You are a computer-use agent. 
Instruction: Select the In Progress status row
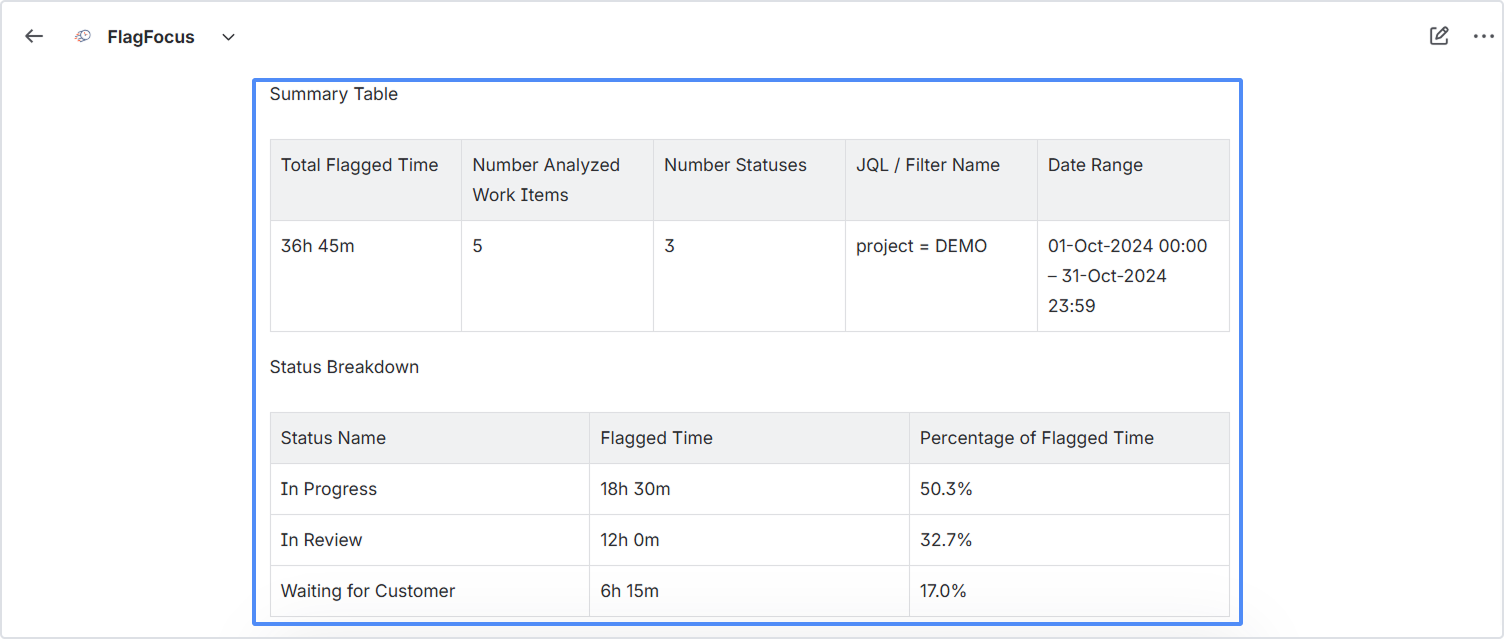point(750,489)
